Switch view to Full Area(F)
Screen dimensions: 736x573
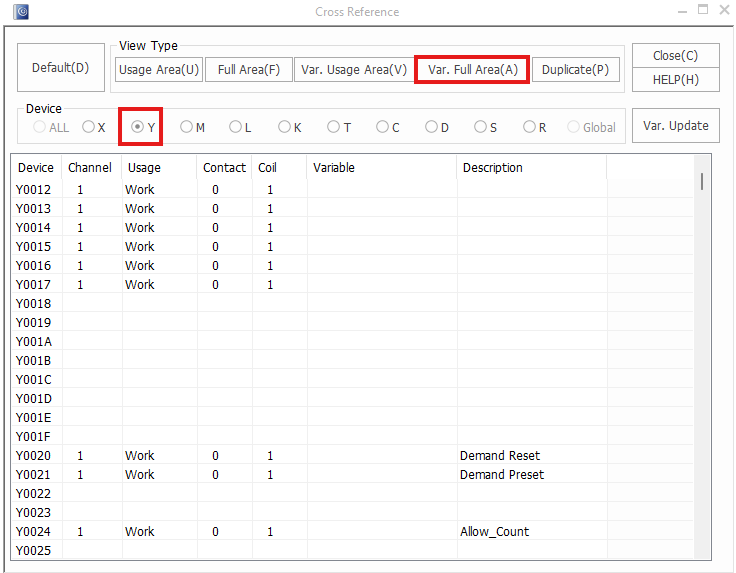tap(249, 70)
